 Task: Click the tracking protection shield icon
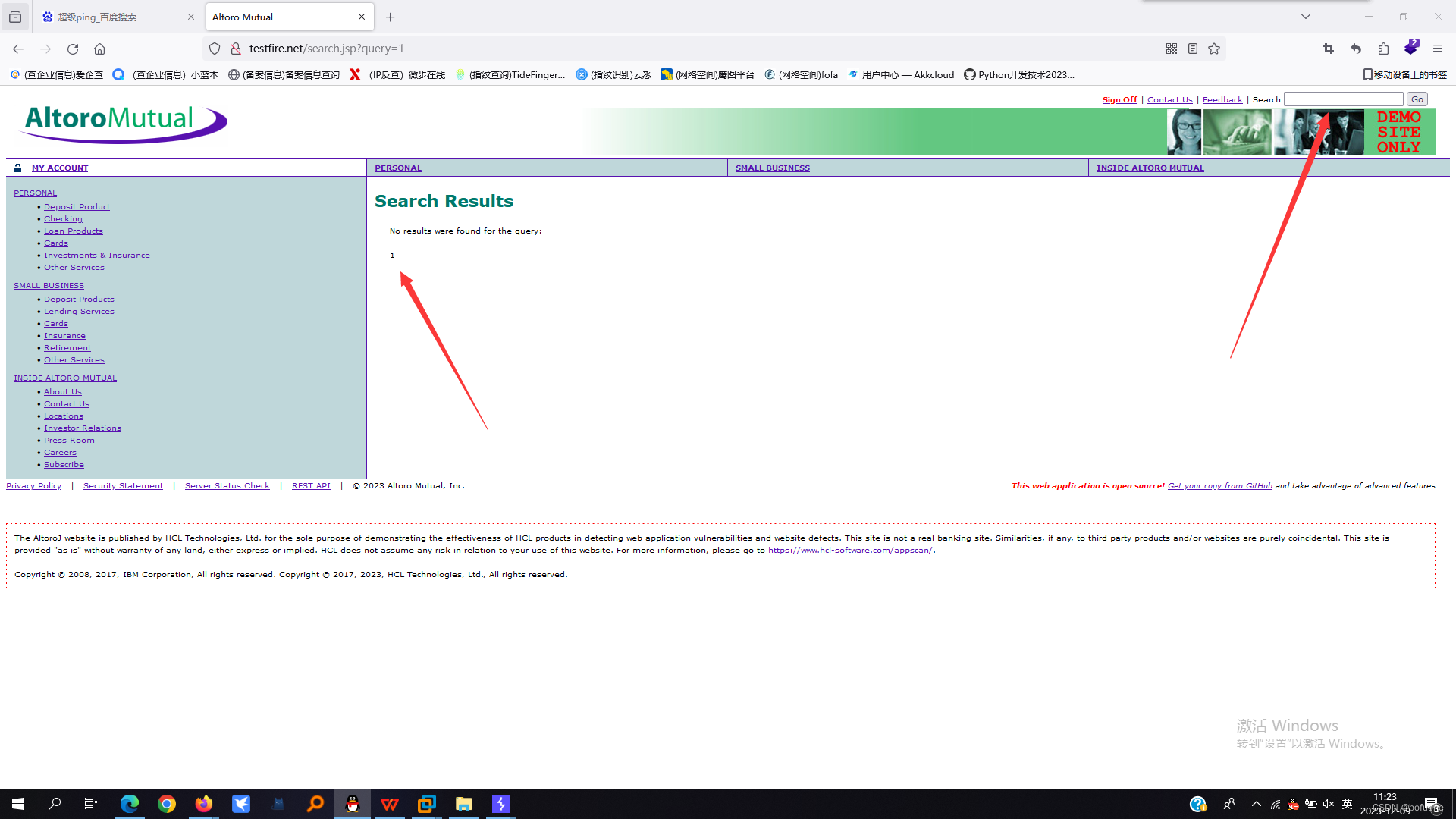click(215, 49)
